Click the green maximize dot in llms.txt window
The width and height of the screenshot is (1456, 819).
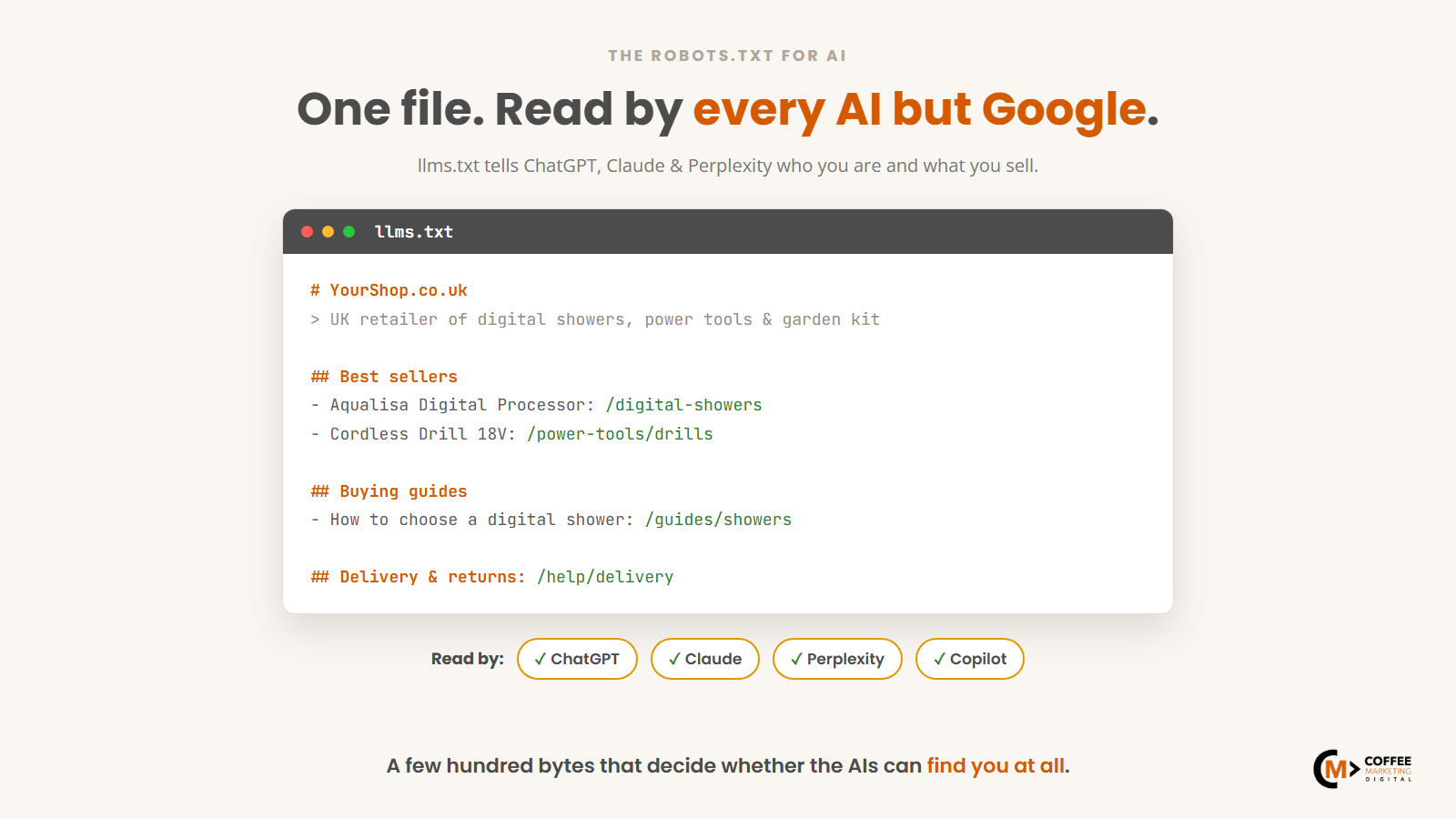pyautogui.click(x=349, y=232)
